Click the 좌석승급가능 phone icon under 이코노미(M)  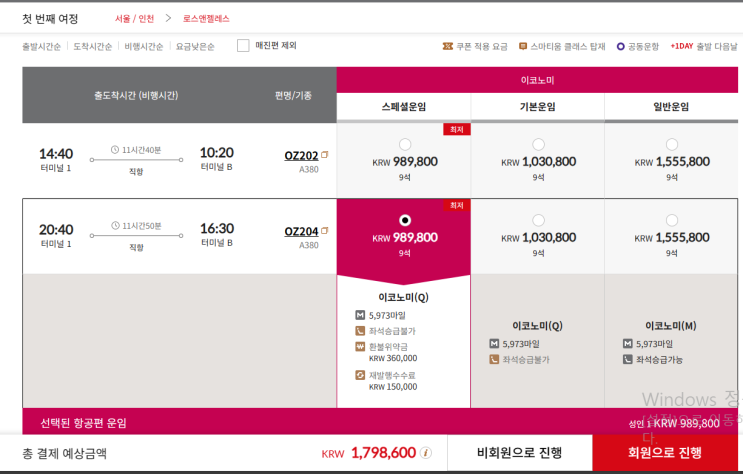tap(627, 359)
